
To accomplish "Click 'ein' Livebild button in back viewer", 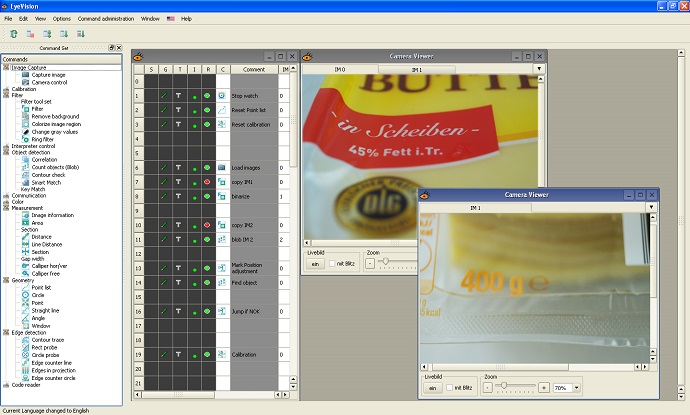I will 315,264.
